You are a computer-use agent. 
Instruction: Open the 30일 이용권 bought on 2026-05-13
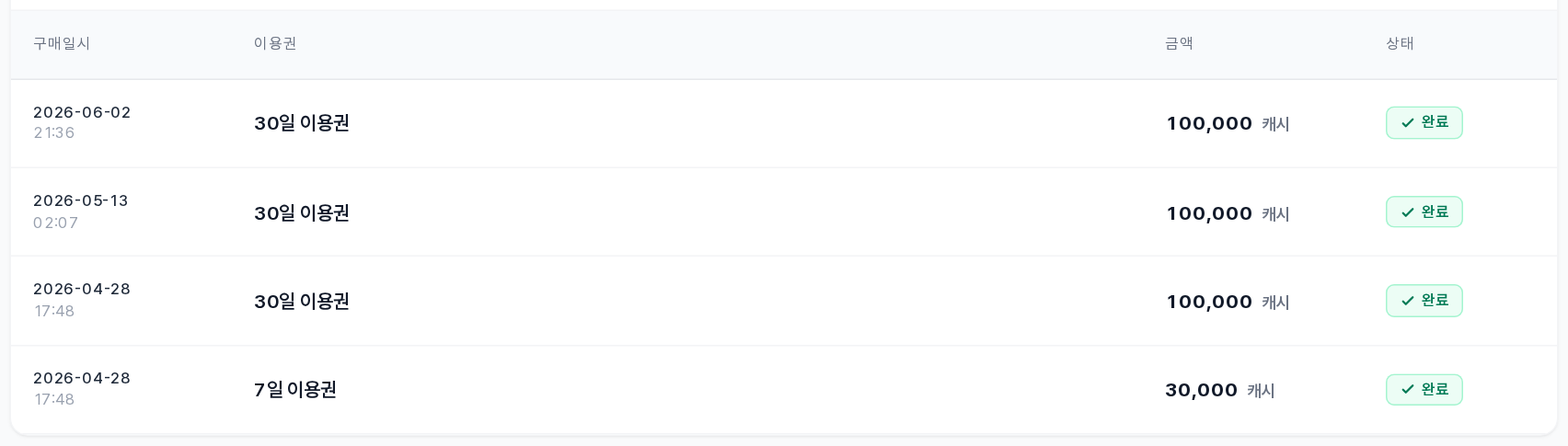[x=302, y=213]
